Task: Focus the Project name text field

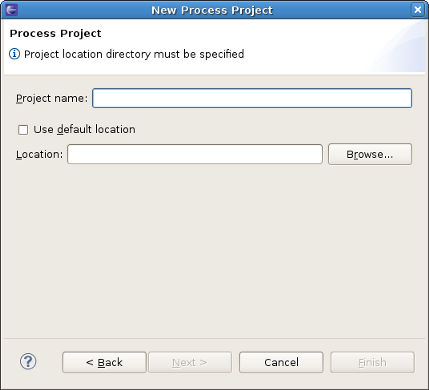Action: point(252,98)
